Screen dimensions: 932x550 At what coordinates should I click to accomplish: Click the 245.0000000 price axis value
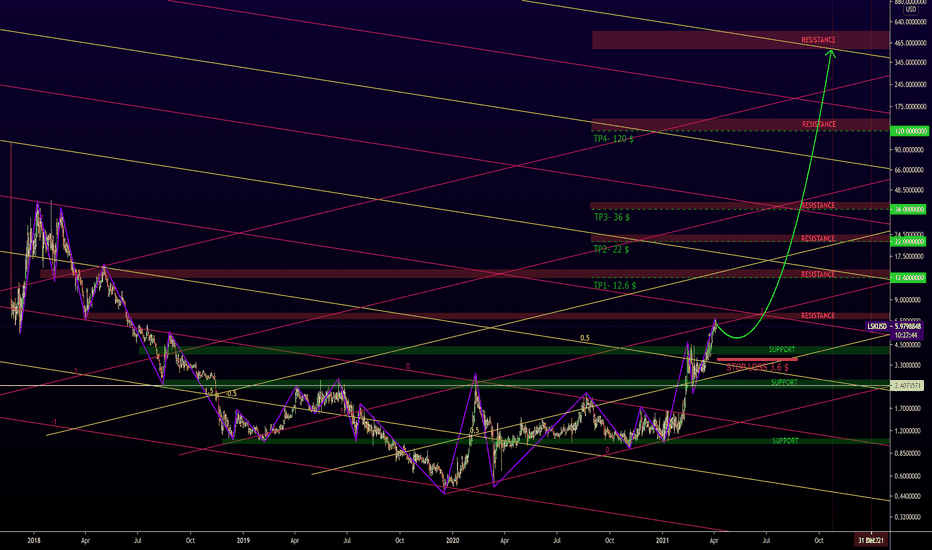(909, 84)
